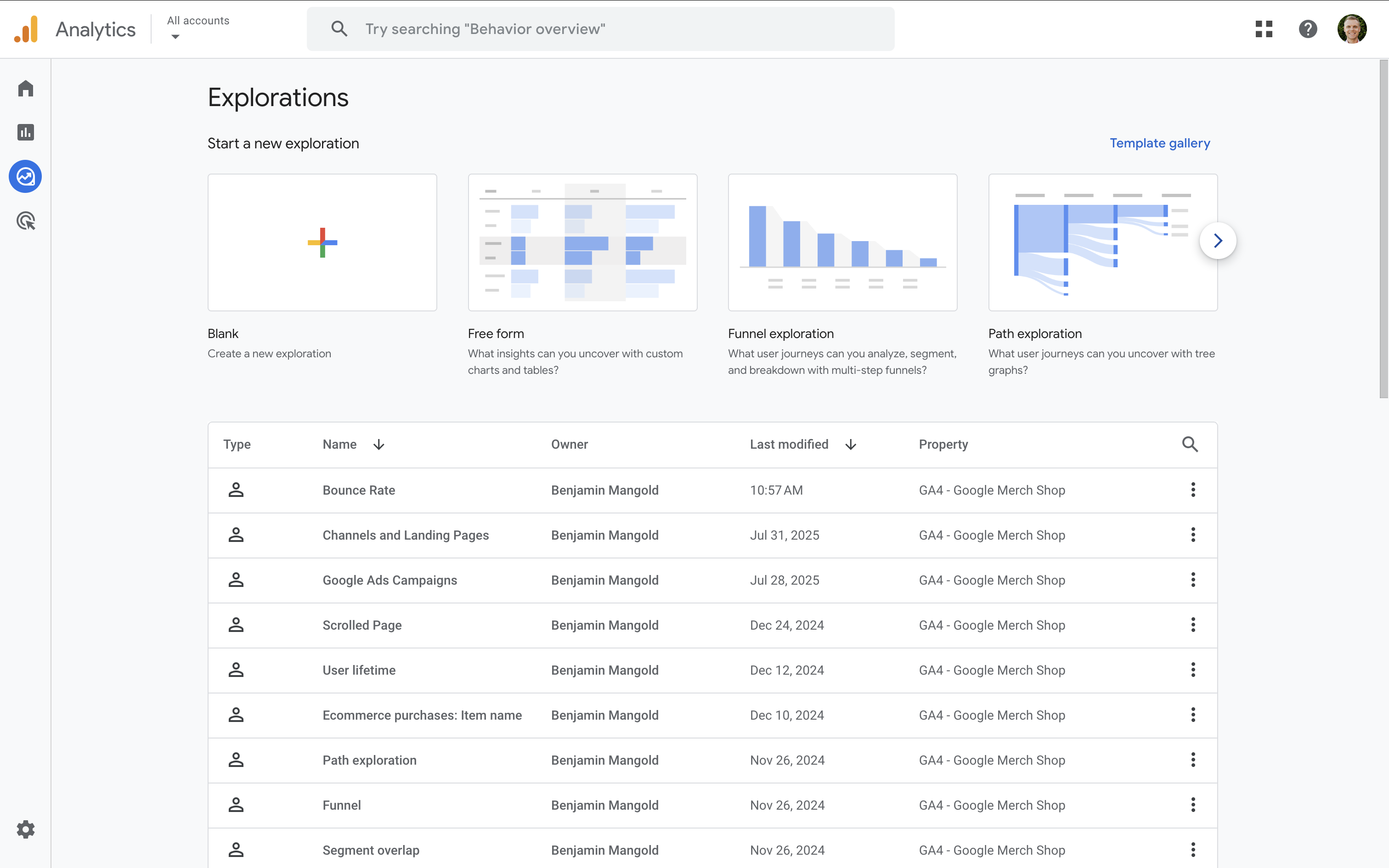Viewport: 1389px width, 868px height.
Task: Start Free form exploration template
Action: click(x=582, y=242)
